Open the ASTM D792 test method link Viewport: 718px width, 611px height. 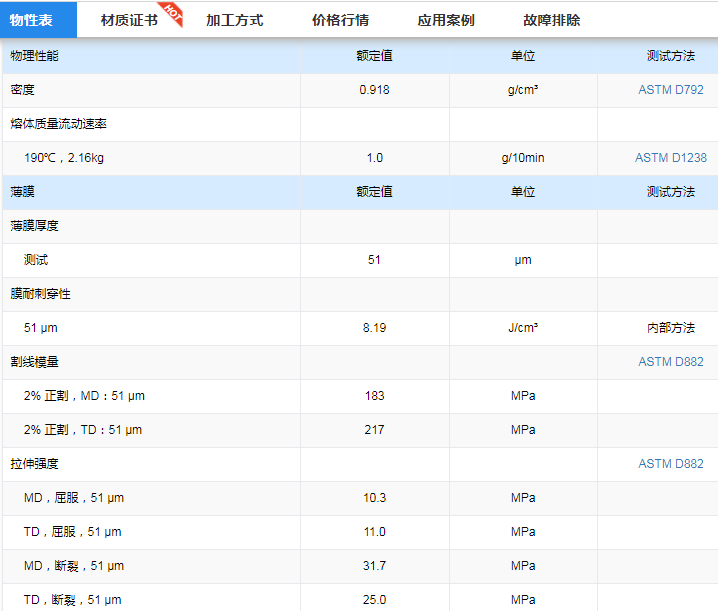(x=670, y=90)
